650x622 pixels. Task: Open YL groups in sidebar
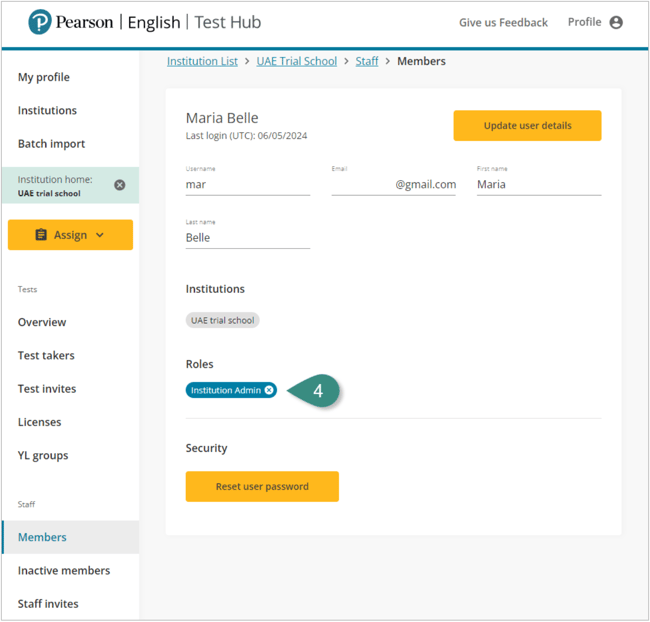pos(43,455)
